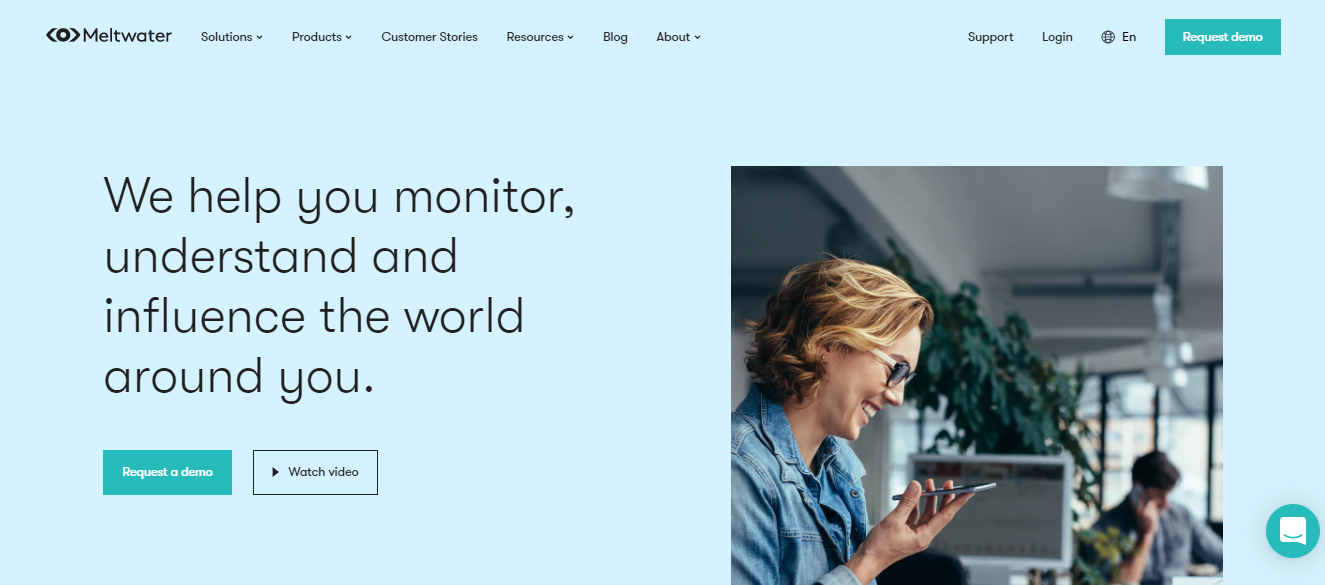Click the Meltwater wordmark text
The width and height of the screenshot is (1325, 585).
[x=128, y=36]
